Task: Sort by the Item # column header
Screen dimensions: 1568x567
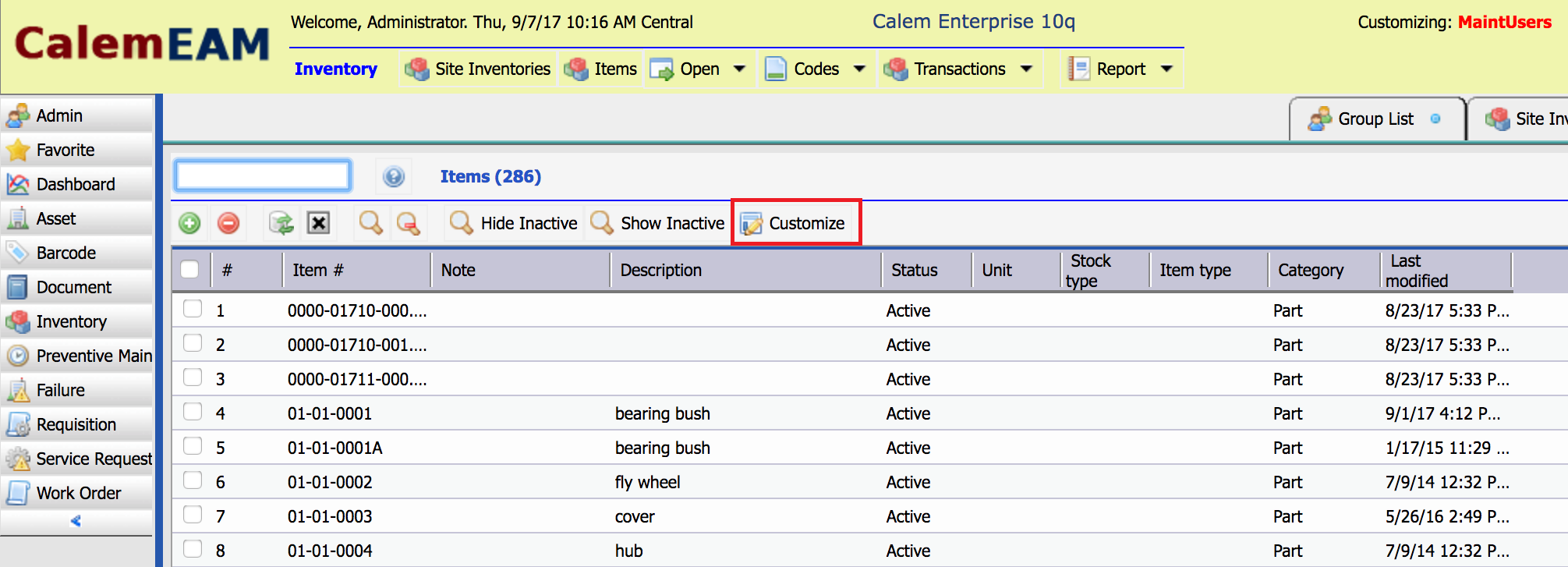Action: (x=356, y=271)
